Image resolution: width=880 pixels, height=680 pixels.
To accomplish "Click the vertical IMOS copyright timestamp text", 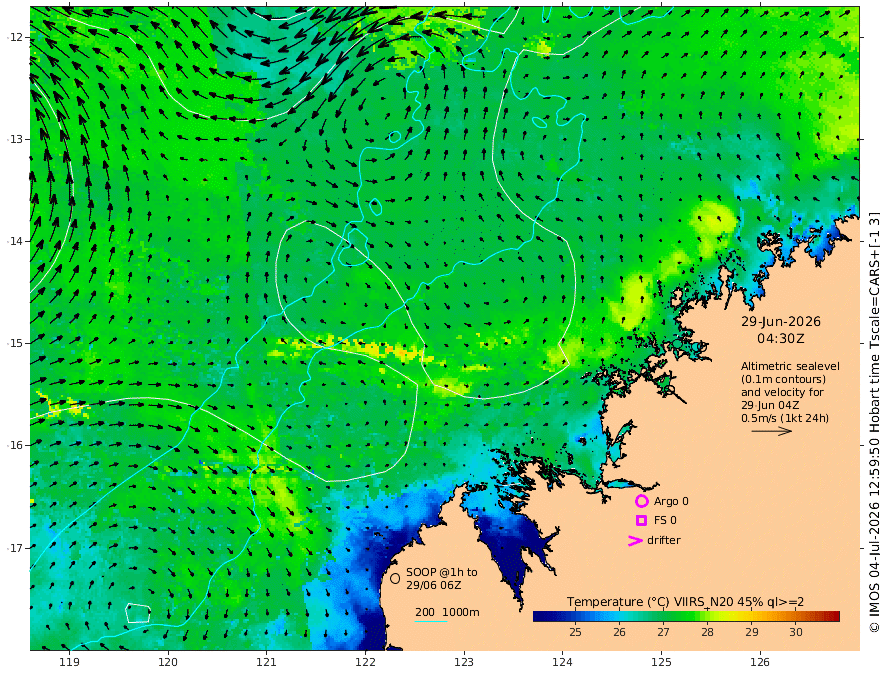I will (873, 422).
